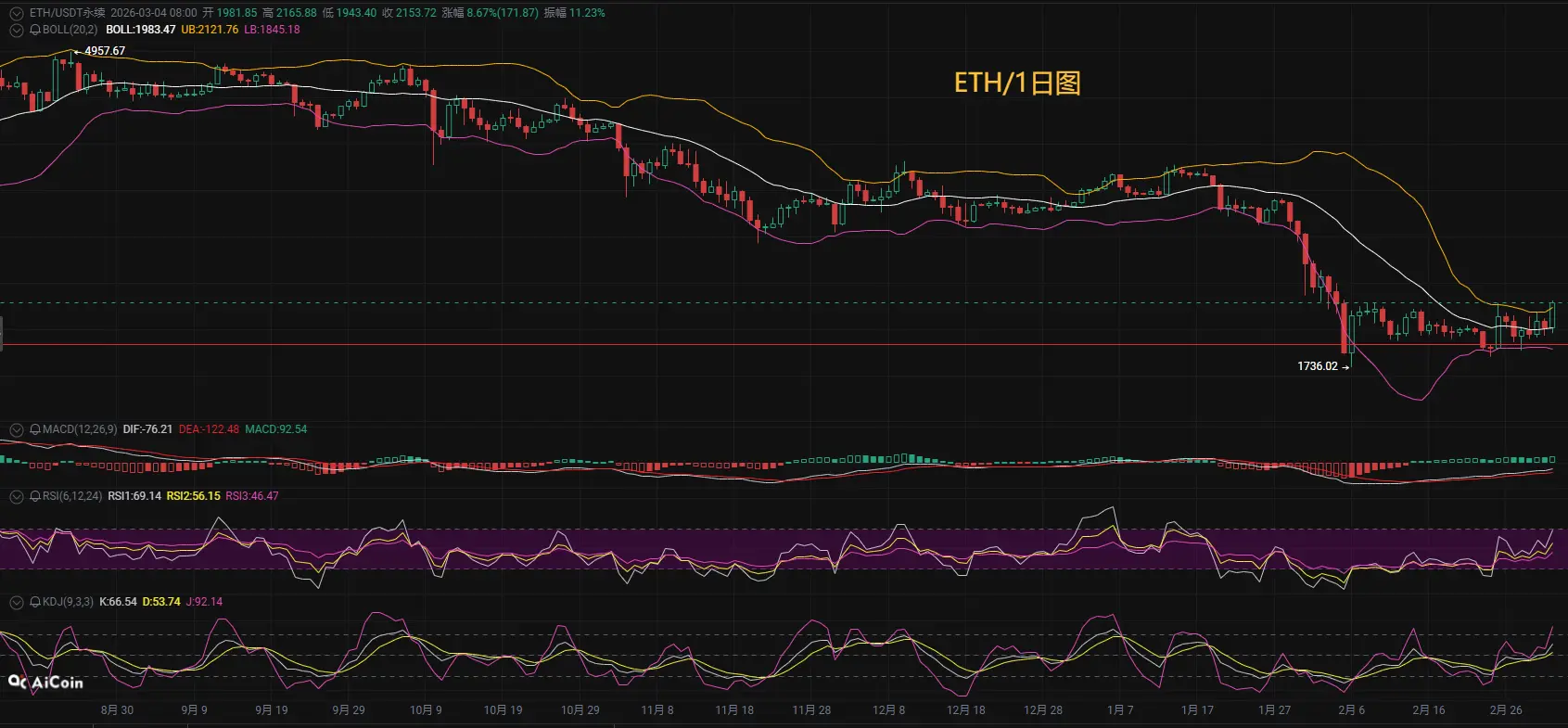The width and height of the screenshot is (1568, 728).
Task: Open the RSI(6,12,24) indicator settings label
Action: [72, 496]
